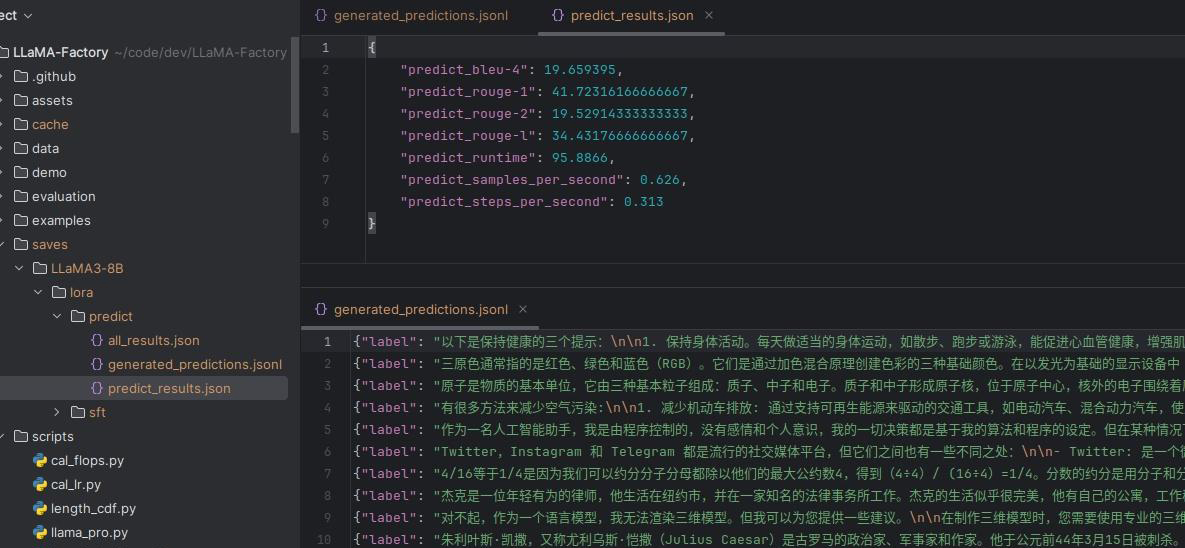Click the file icon on top generated_predictions.jsonl tab

320,15
